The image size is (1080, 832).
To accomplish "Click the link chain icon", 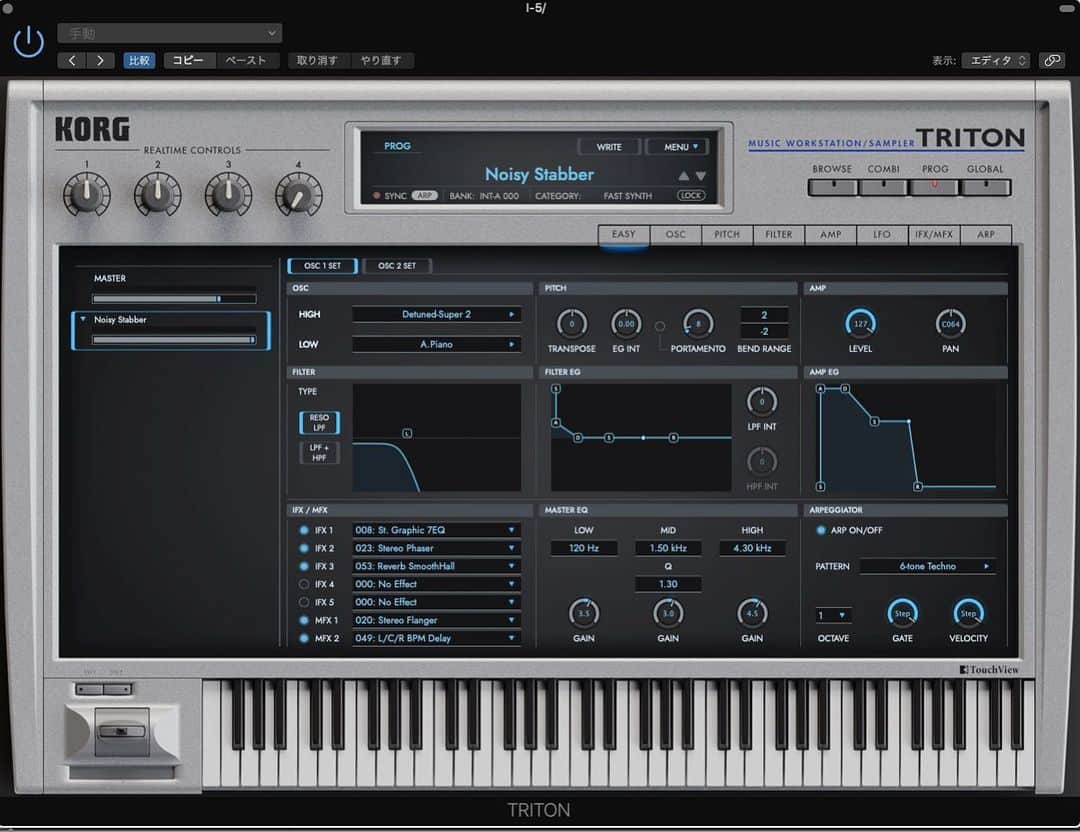I will tap(1052, 61).
